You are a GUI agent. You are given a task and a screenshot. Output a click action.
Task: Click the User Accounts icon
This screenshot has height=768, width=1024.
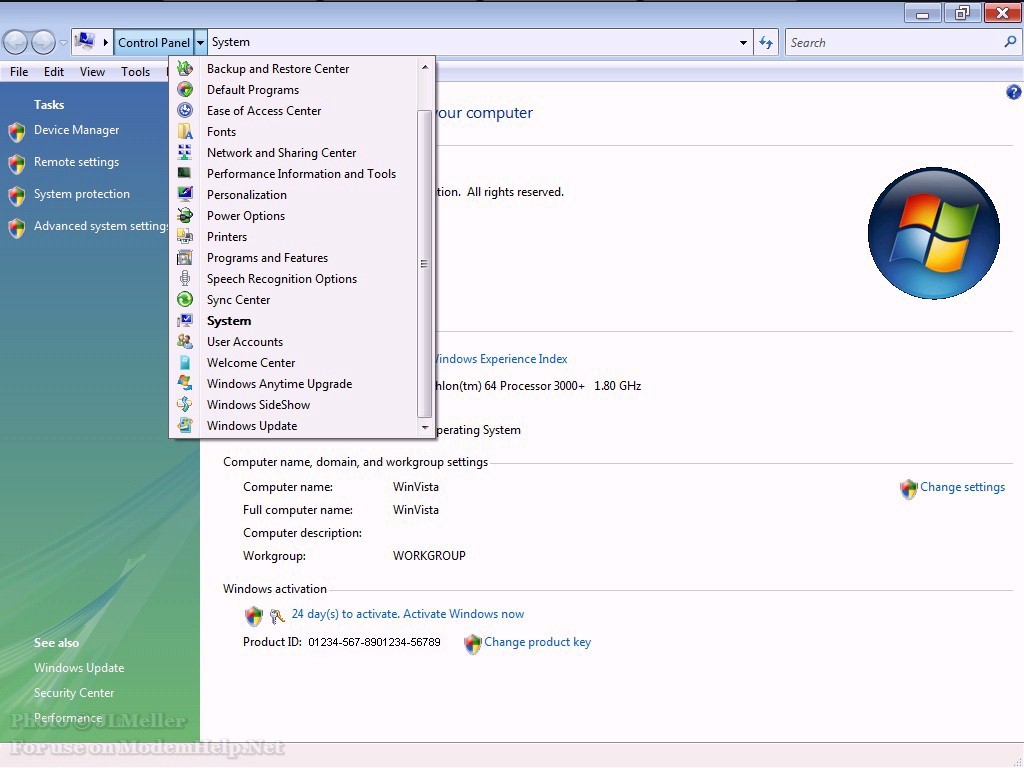pos(185,342)
